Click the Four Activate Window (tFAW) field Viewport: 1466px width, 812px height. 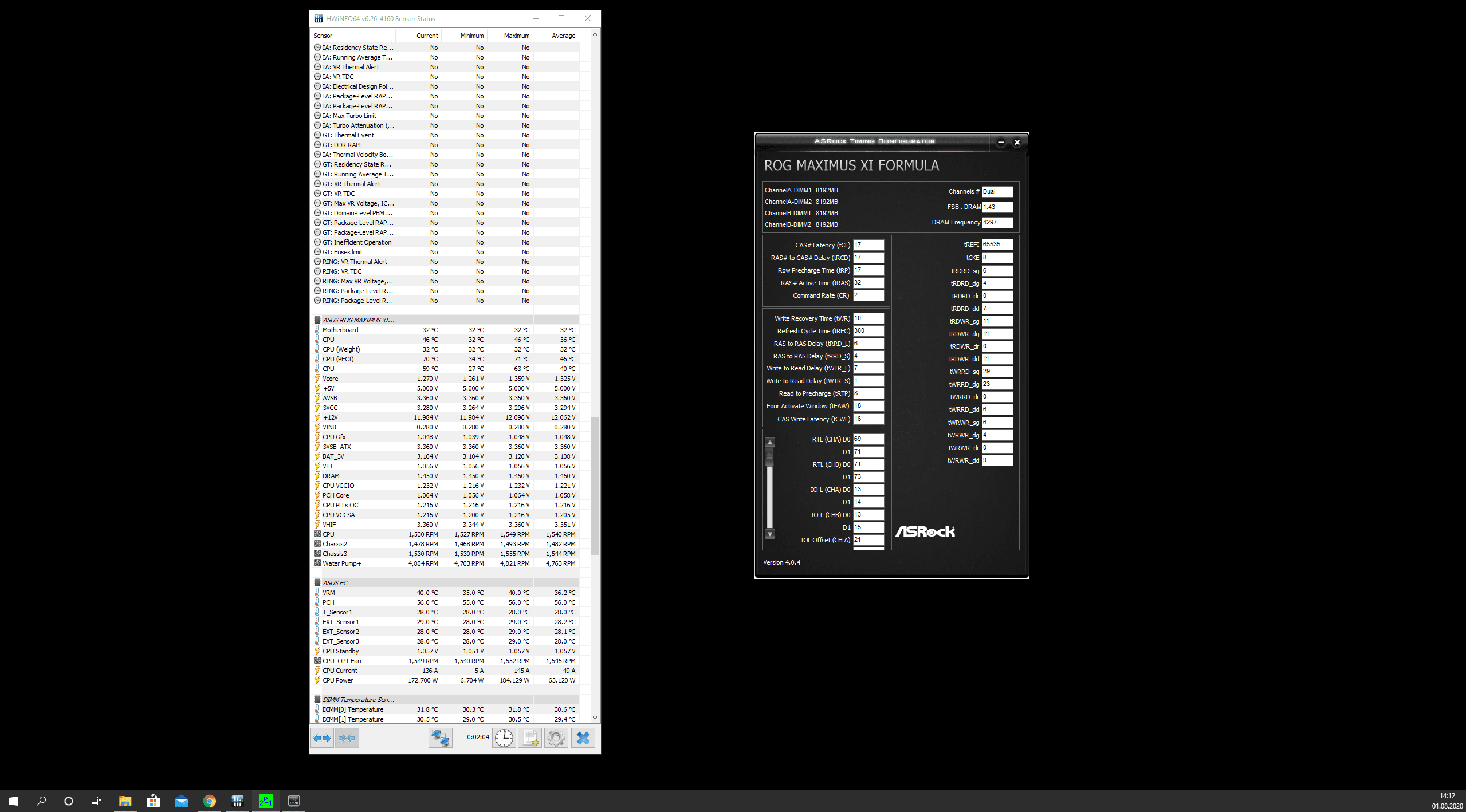pos(868,406)
